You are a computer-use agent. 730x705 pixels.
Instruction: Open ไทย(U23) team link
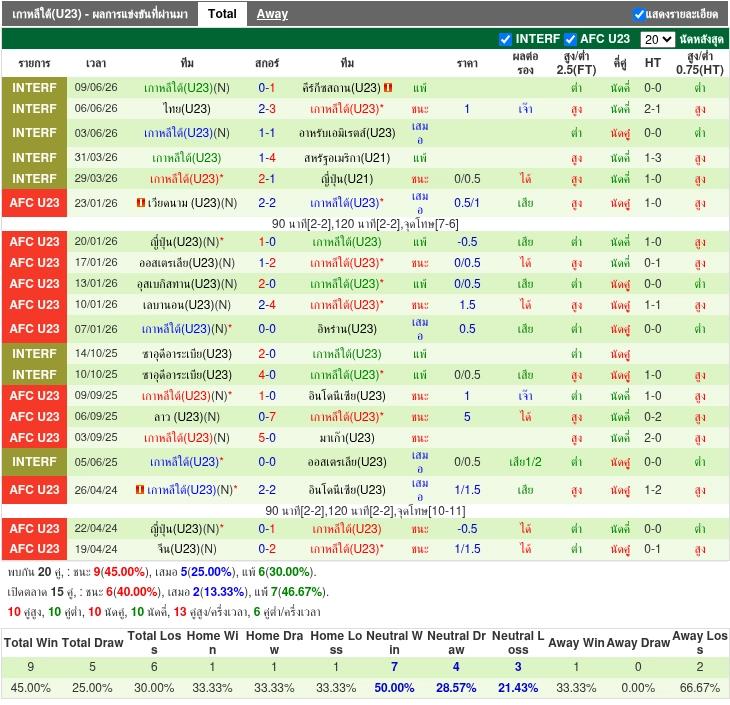187,108
